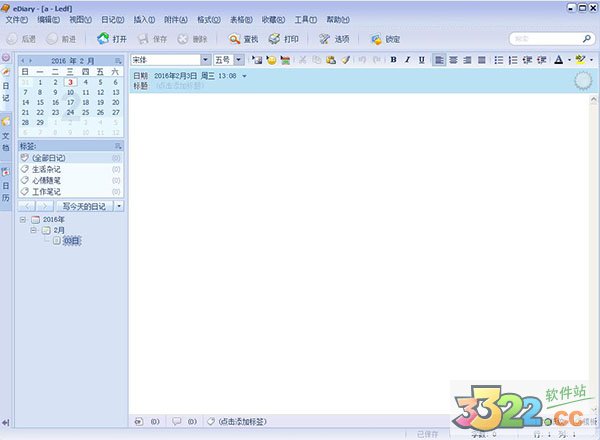This screenshot has height=440, width=600.
Task: Click the 锁定 (Lock) toolbar icon
Action: 376,39
